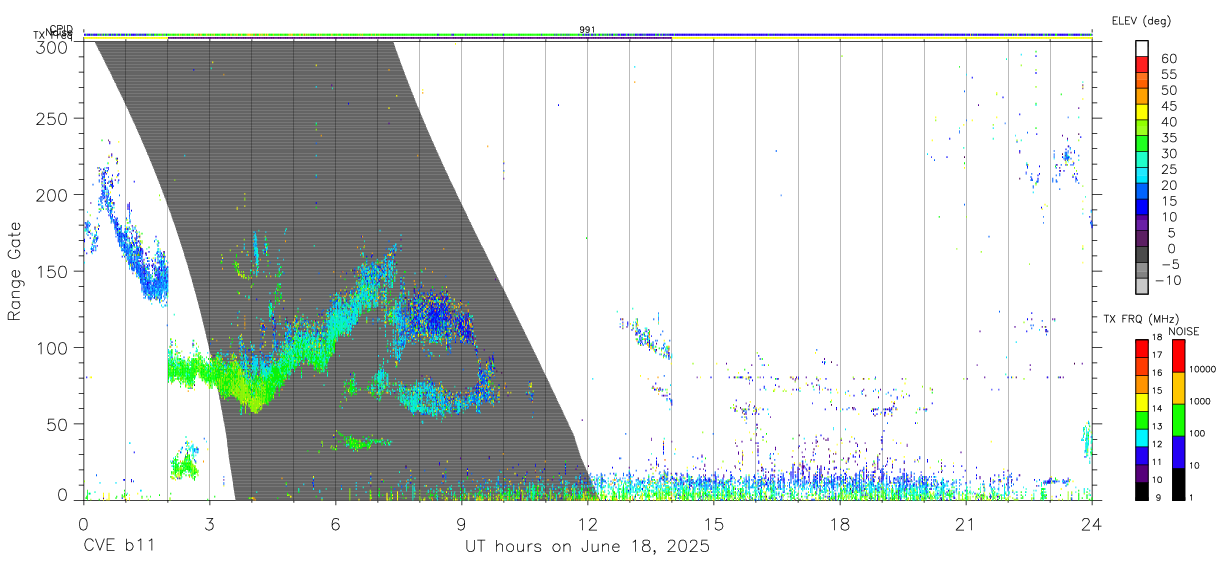Click the y-axis tick label 150
The width and height of the screenshot is (1228, 567).
tap(54, 271)
